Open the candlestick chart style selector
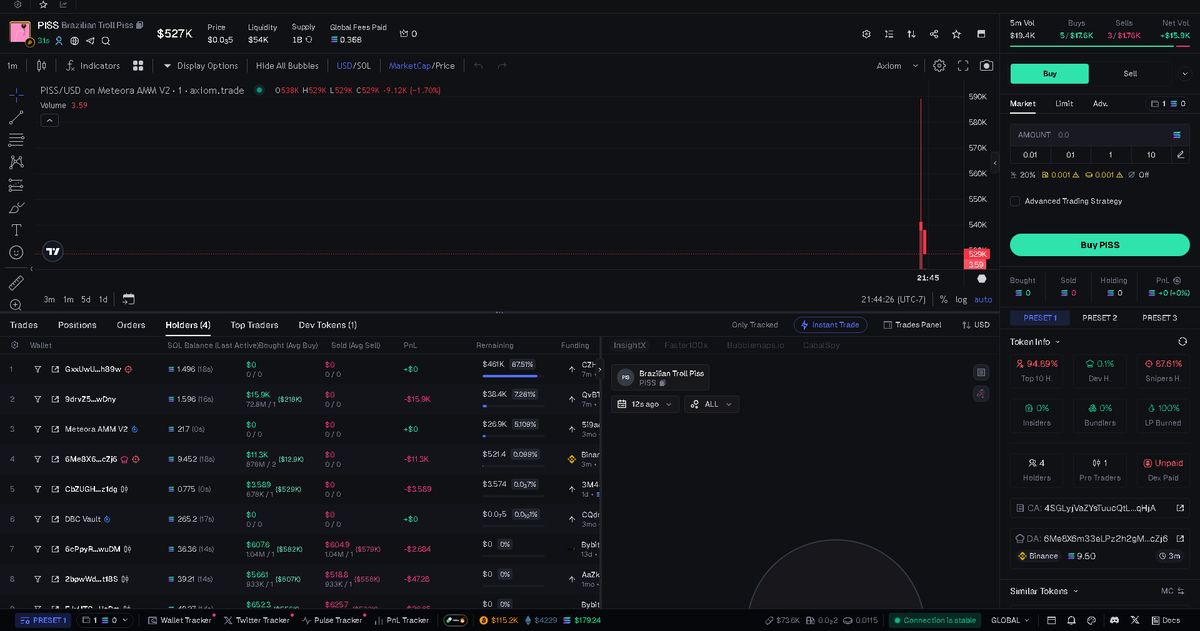Screen dimensions: 1200x631 pyautogui.click(x=41, y=66)
